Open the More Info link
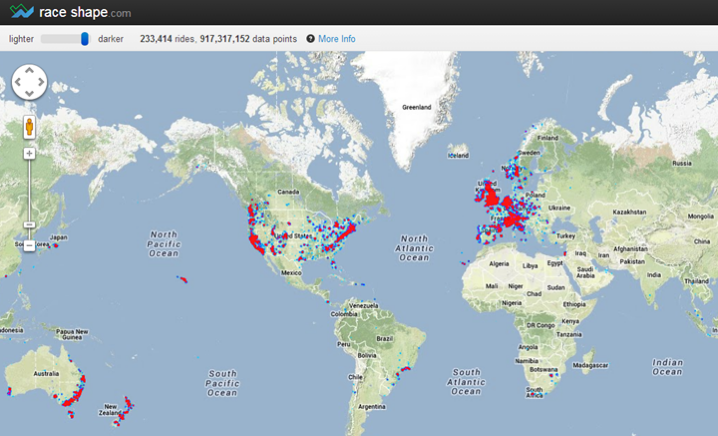 (x=336, y=39)
